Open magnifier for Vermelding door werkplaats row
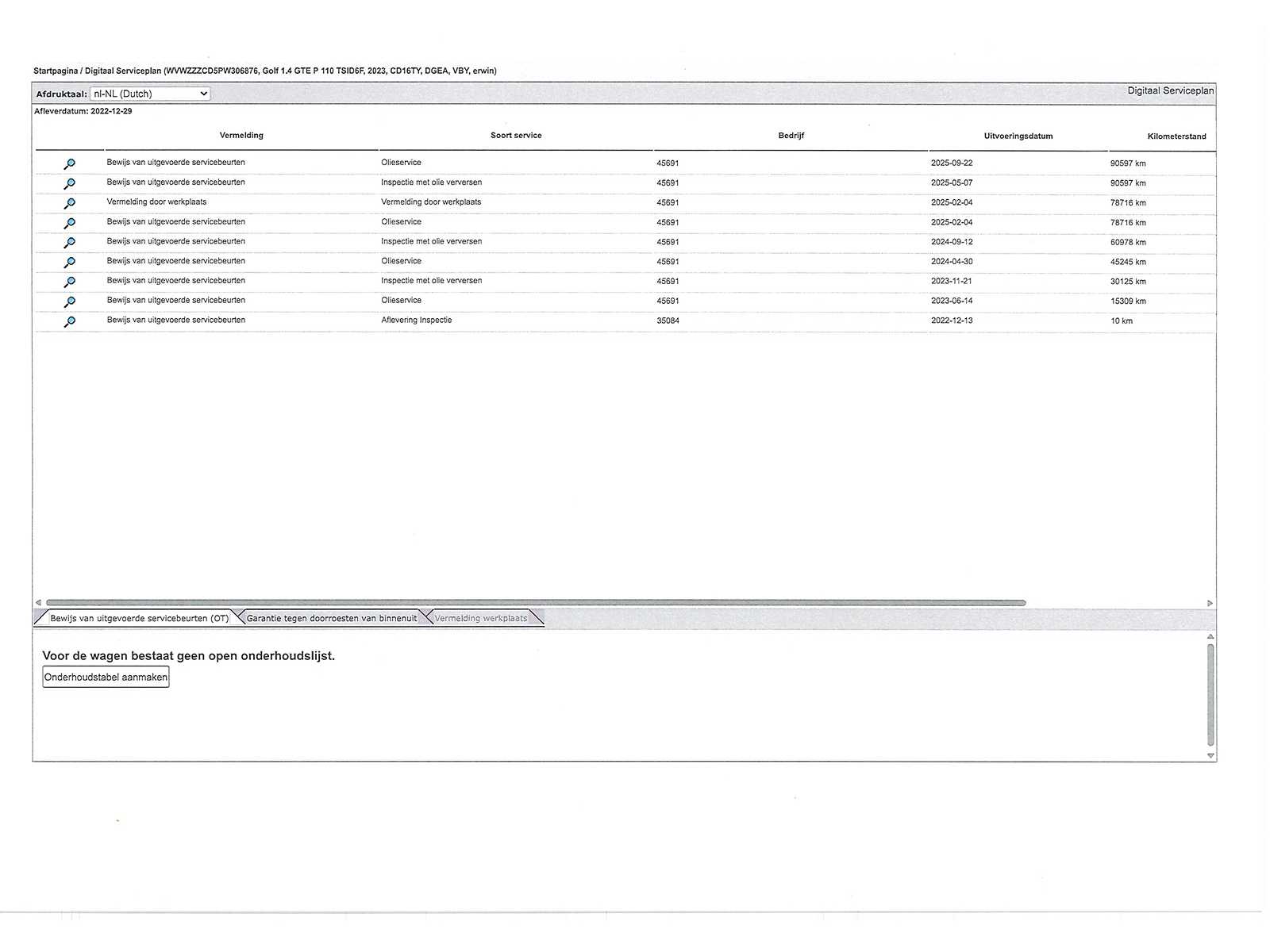1270x952 pixels. (x=70, y=204)
